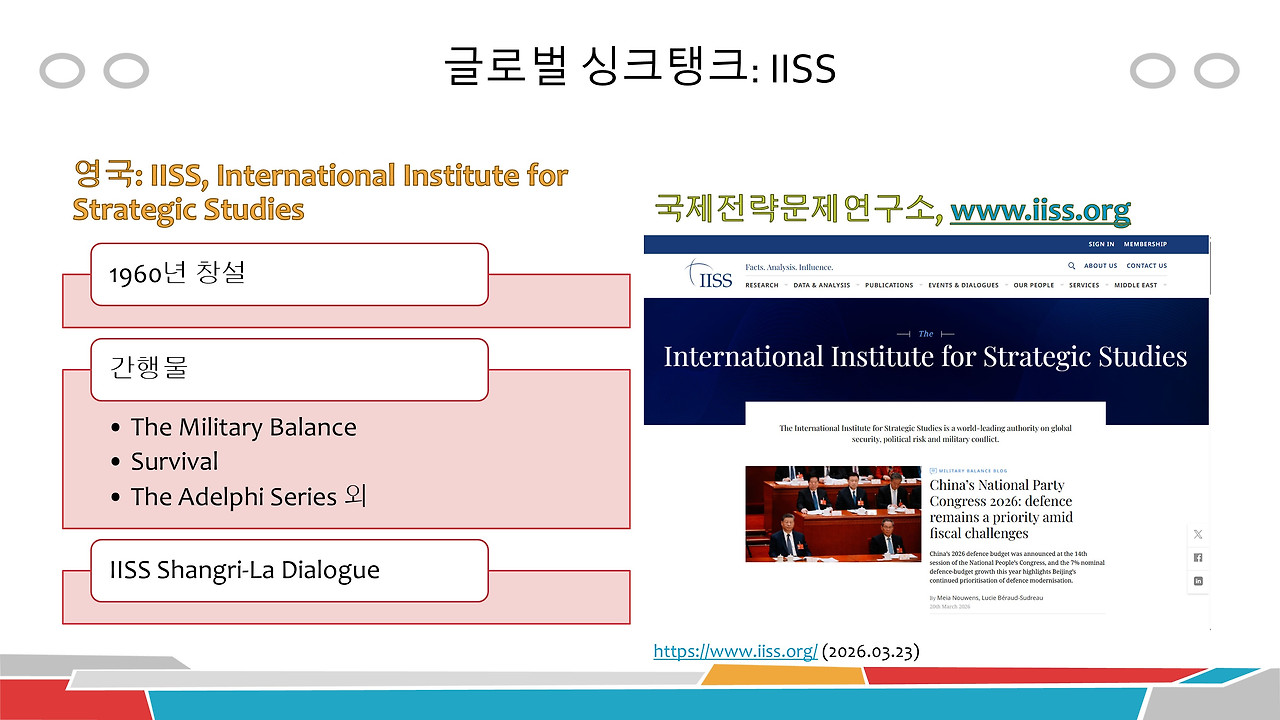1280x720 pixels.
Task: Open the ABOUT US page
Action: click(x=1099, y=265)
